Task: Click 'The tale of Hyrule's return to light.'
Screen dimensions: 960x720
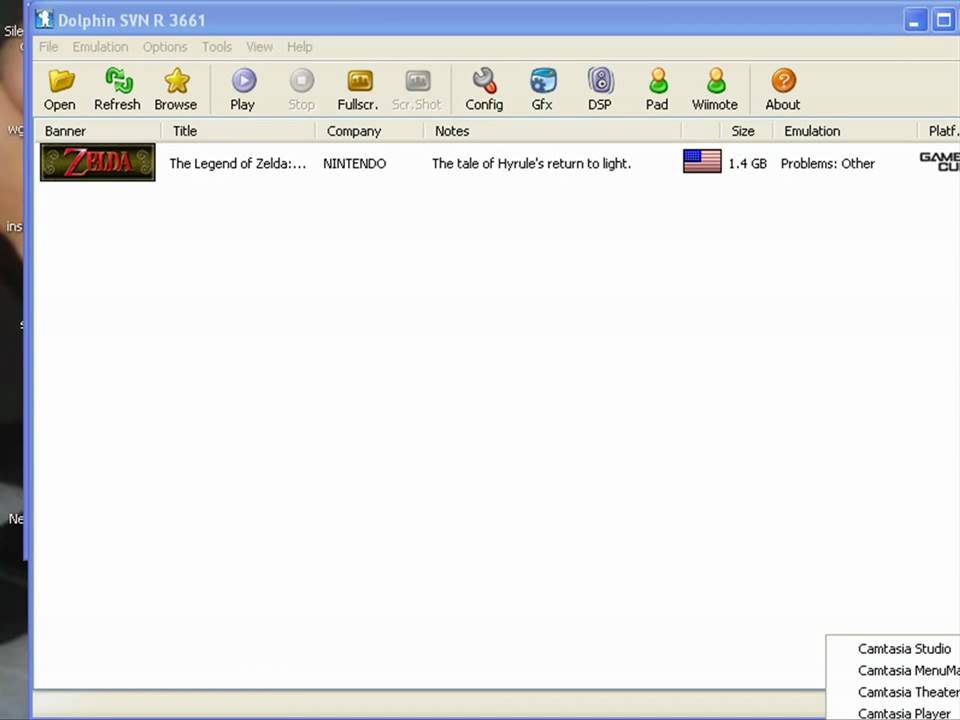Action: point(531,163)
